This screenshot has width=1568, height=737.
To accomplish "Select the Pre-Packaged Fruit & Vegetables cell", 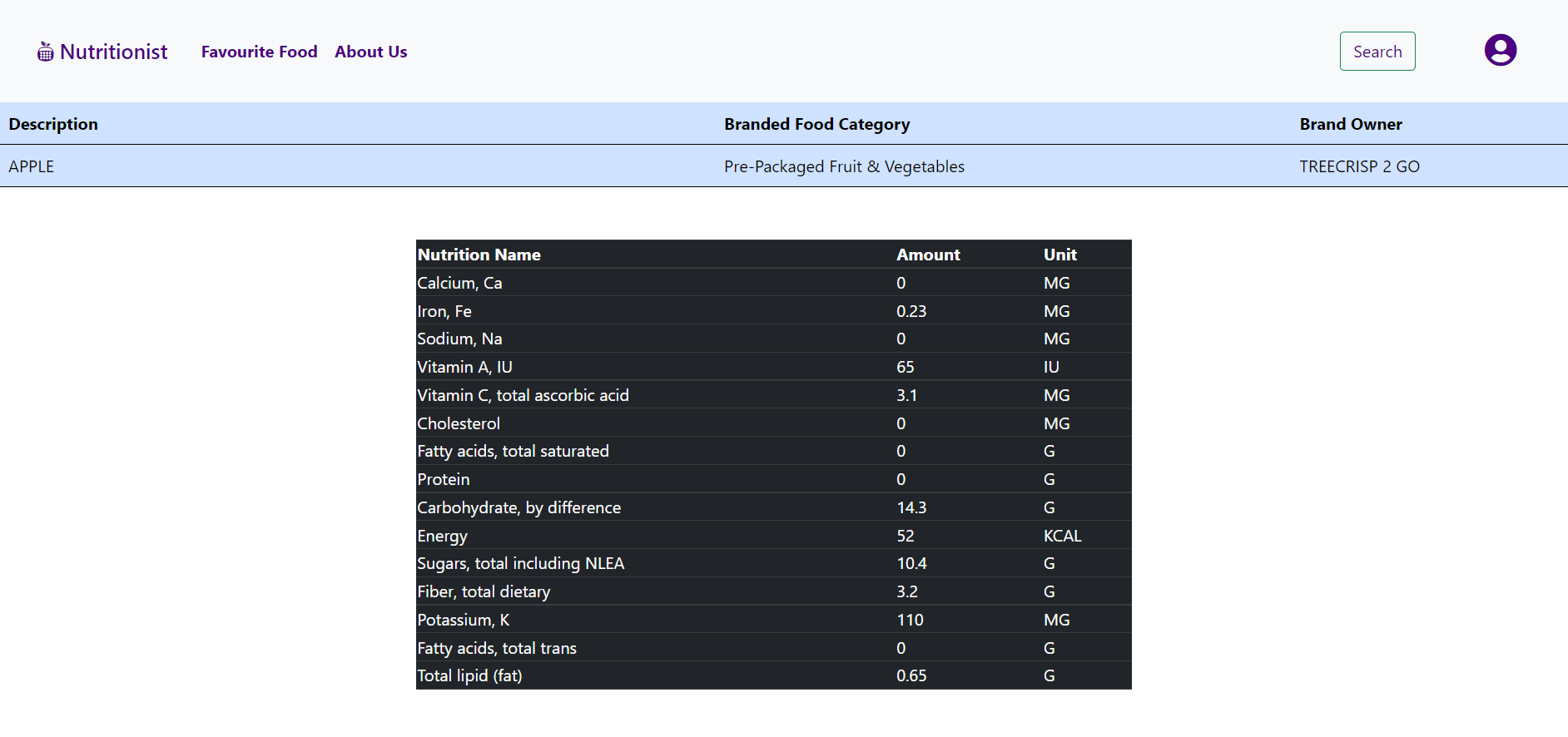I will [844, 166].
